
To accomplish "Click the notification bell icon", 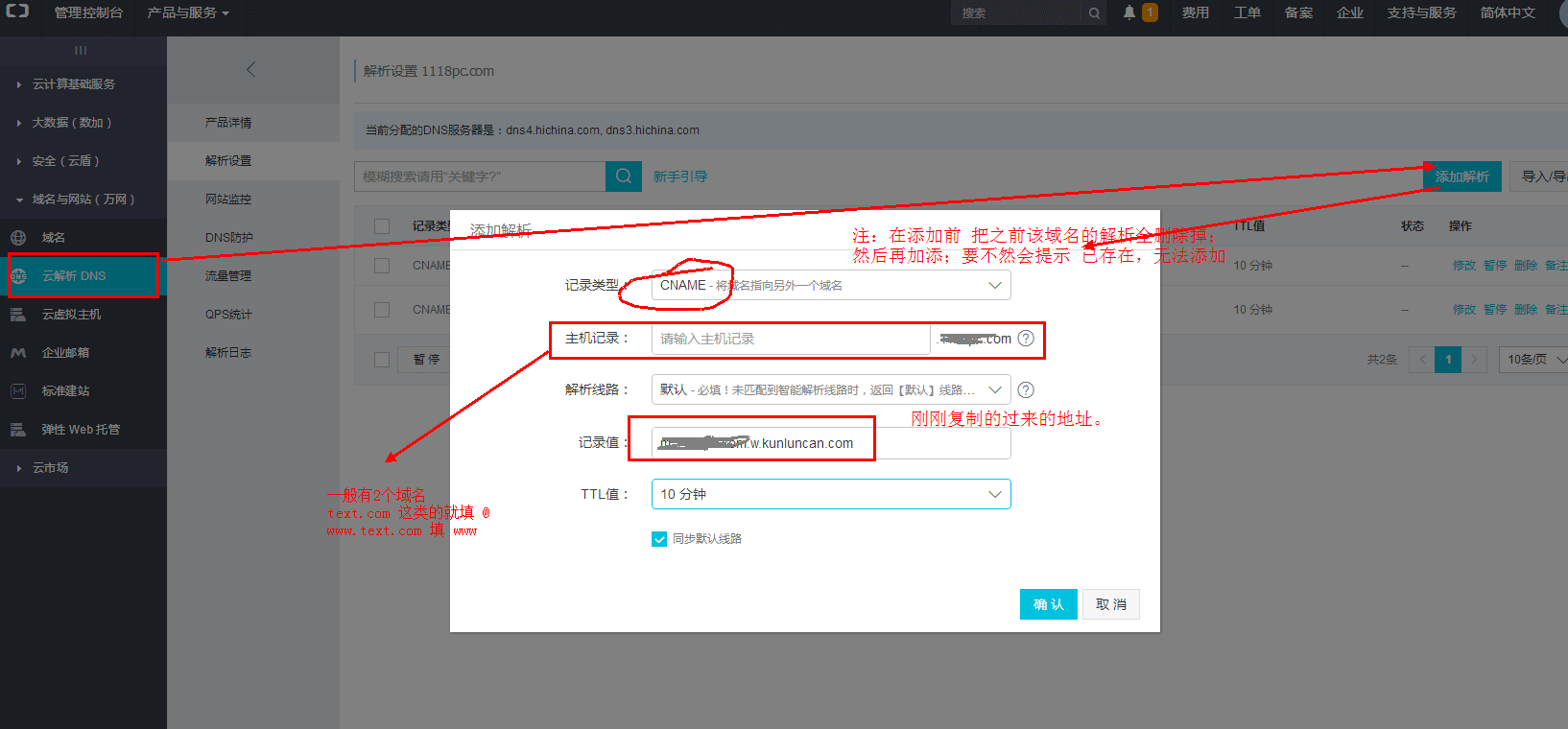I will click(1129, 12).
